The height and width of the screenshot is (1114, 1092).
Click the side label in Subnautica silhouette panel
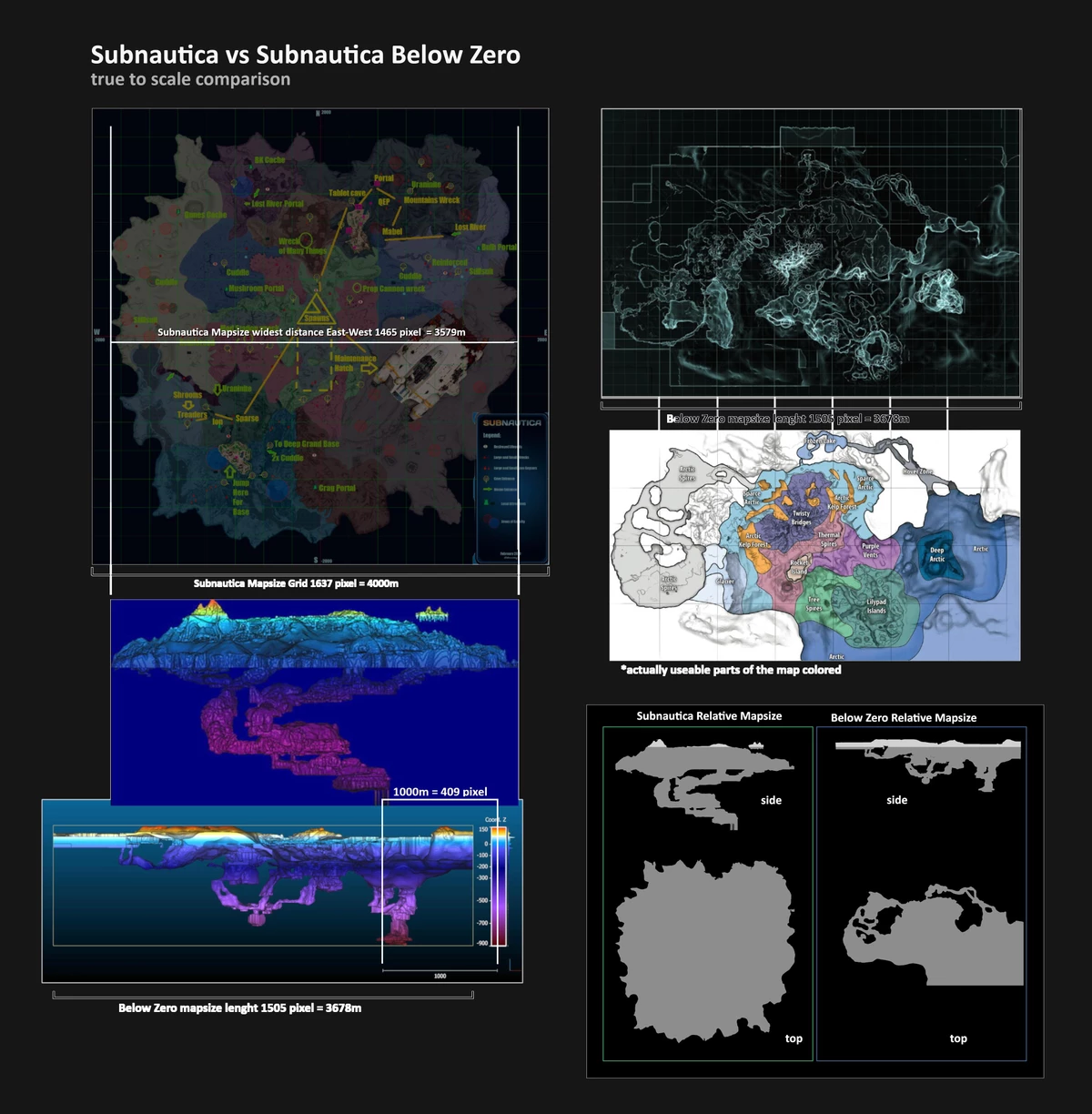pos(771,800)
